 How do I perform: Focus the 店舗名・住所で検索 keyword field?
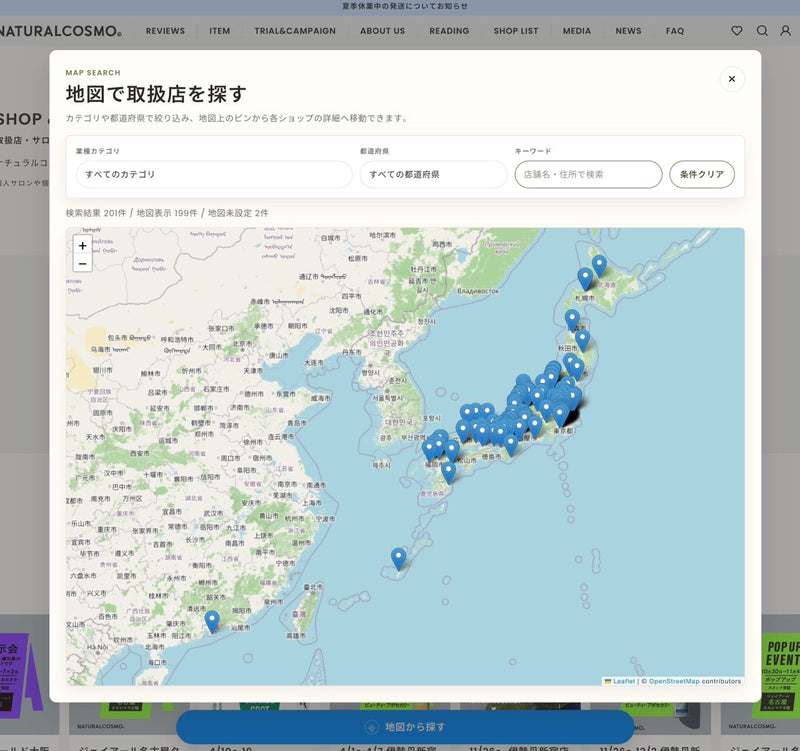tap(588, 174)
